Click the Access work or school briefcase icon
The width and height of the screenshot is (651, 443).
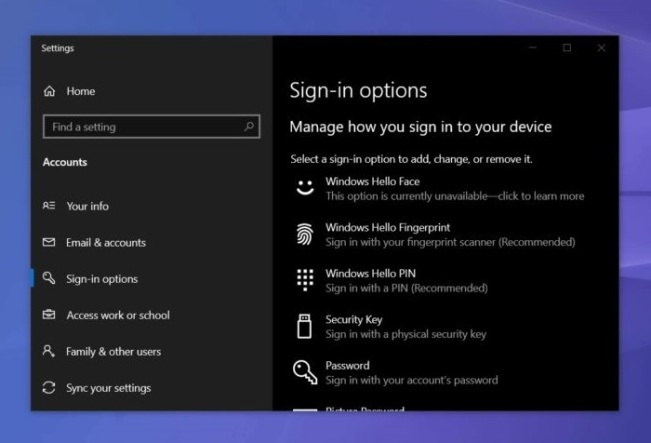click(x=49, y=315)
